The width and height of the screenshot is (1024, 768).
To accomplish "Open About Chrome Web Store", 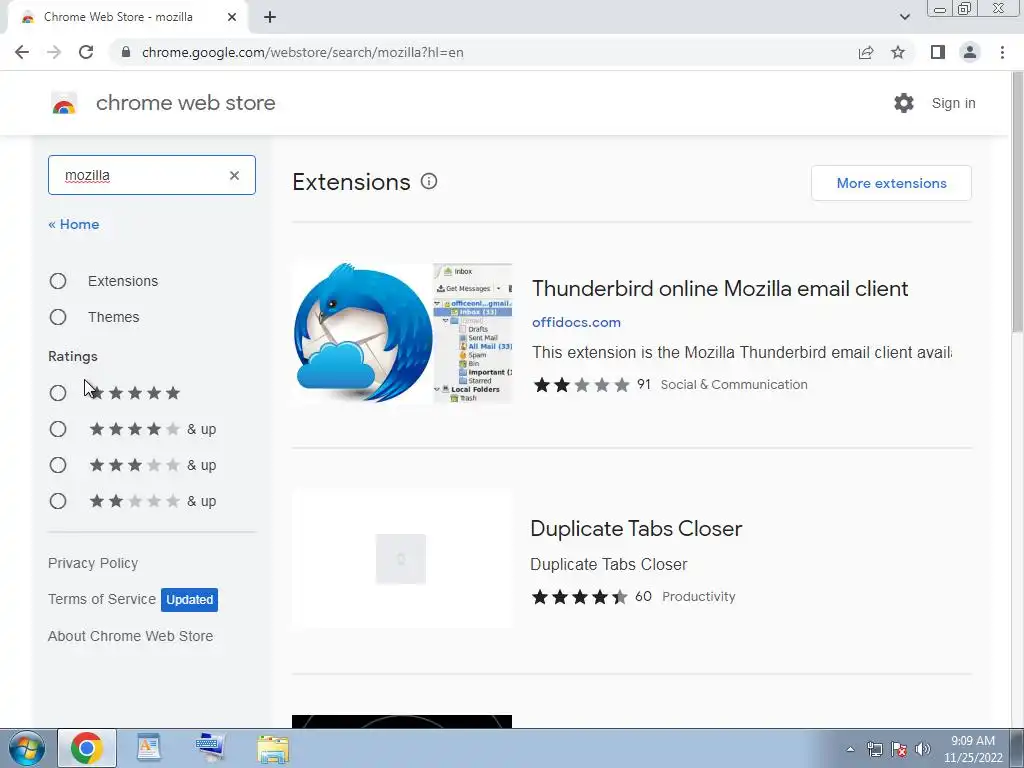I will (x=131, y=636).
